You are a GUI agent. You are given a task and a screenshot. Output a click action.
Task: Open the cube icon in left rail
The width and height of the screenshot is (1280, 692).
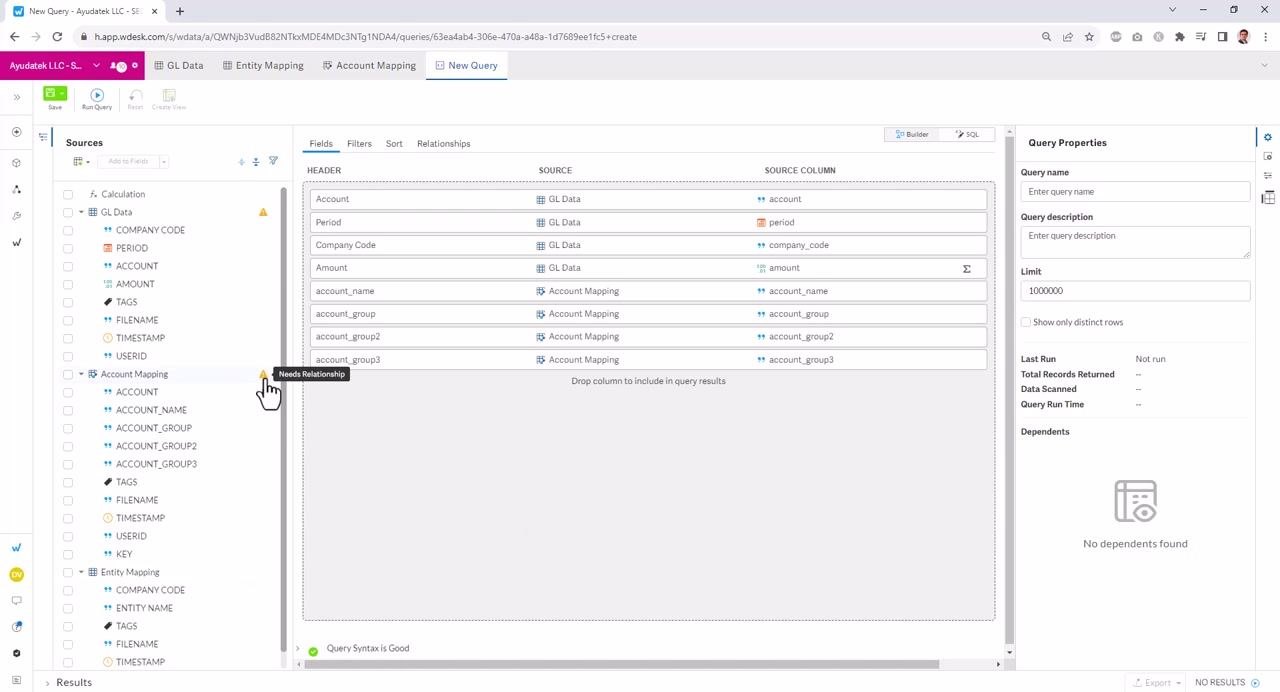(16, 162)
